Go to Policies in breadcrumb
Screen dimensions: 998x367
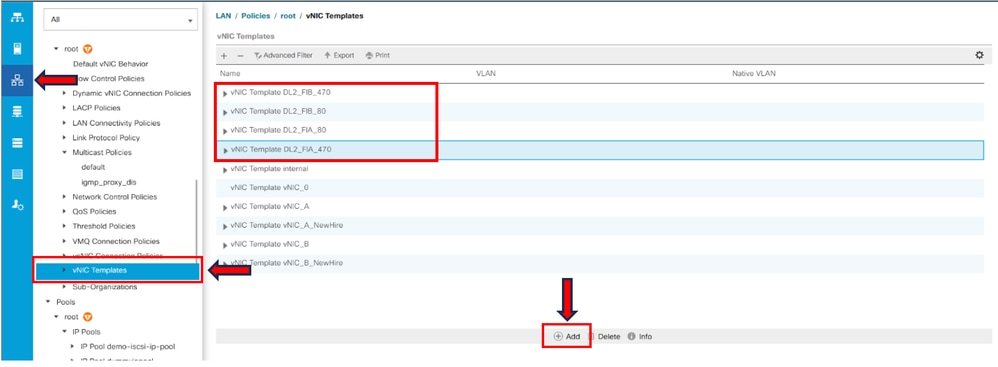pos(255,16)
